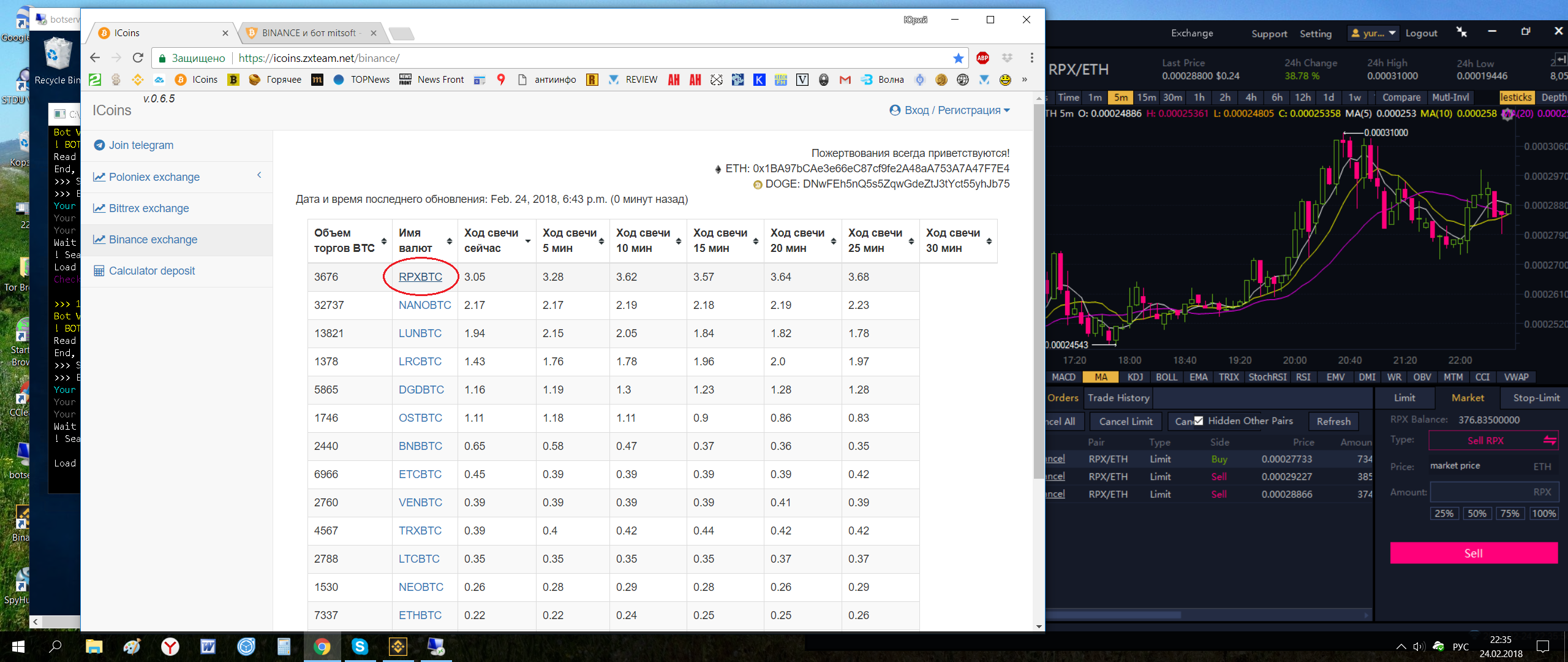
Task: Sort table by currency name column
Action: tap(425, 241)
